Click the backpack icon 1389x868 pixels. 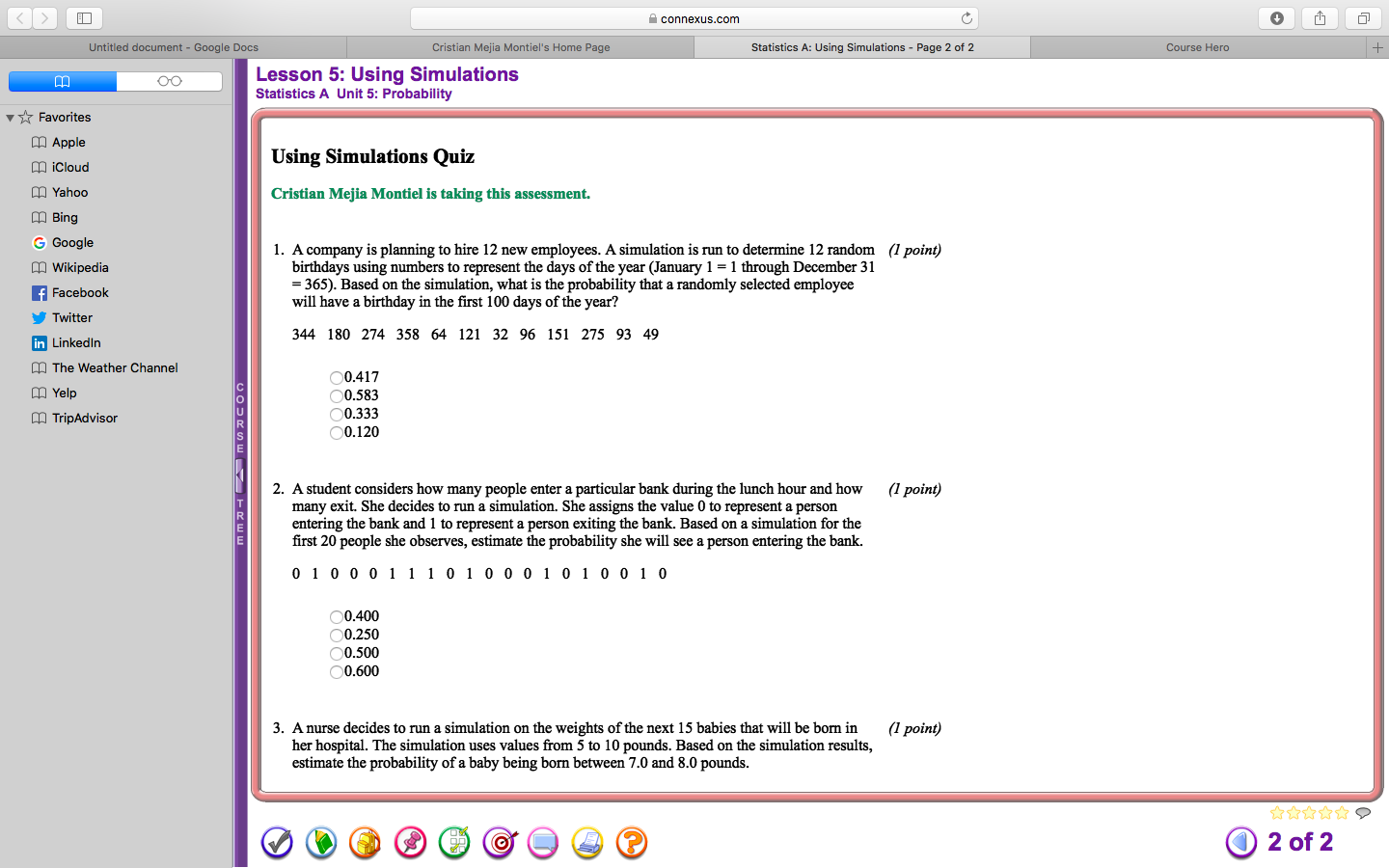366,842
